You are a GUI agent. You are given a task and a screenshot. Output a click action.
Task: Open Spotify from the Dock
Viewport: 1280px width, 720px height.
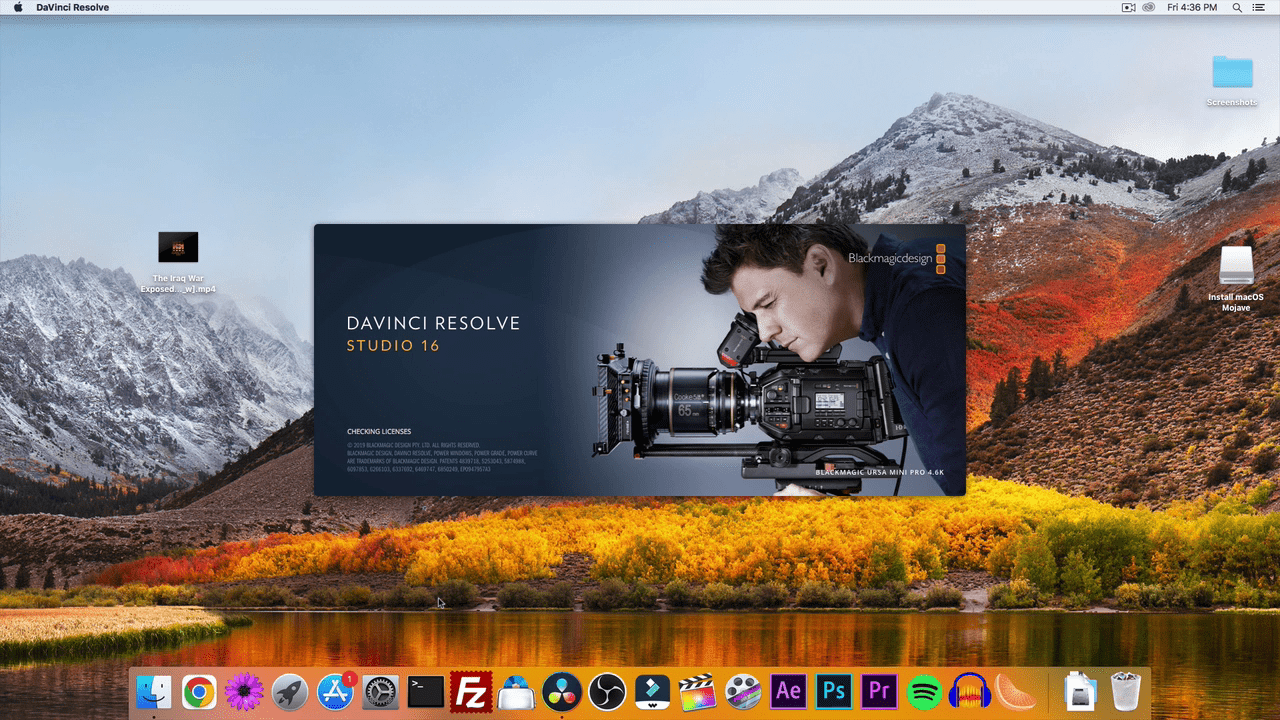[924, 691]
